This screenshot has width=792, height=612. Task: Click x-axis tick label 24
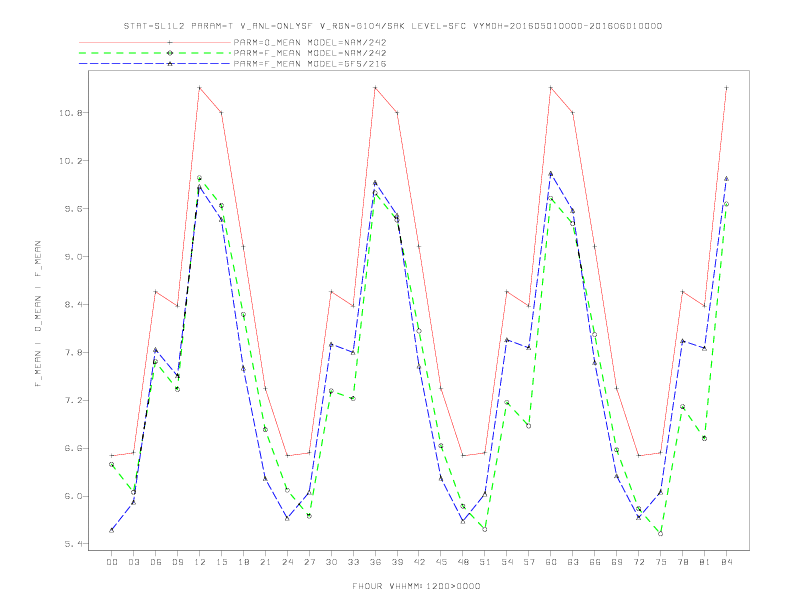[x=287, y=562]
